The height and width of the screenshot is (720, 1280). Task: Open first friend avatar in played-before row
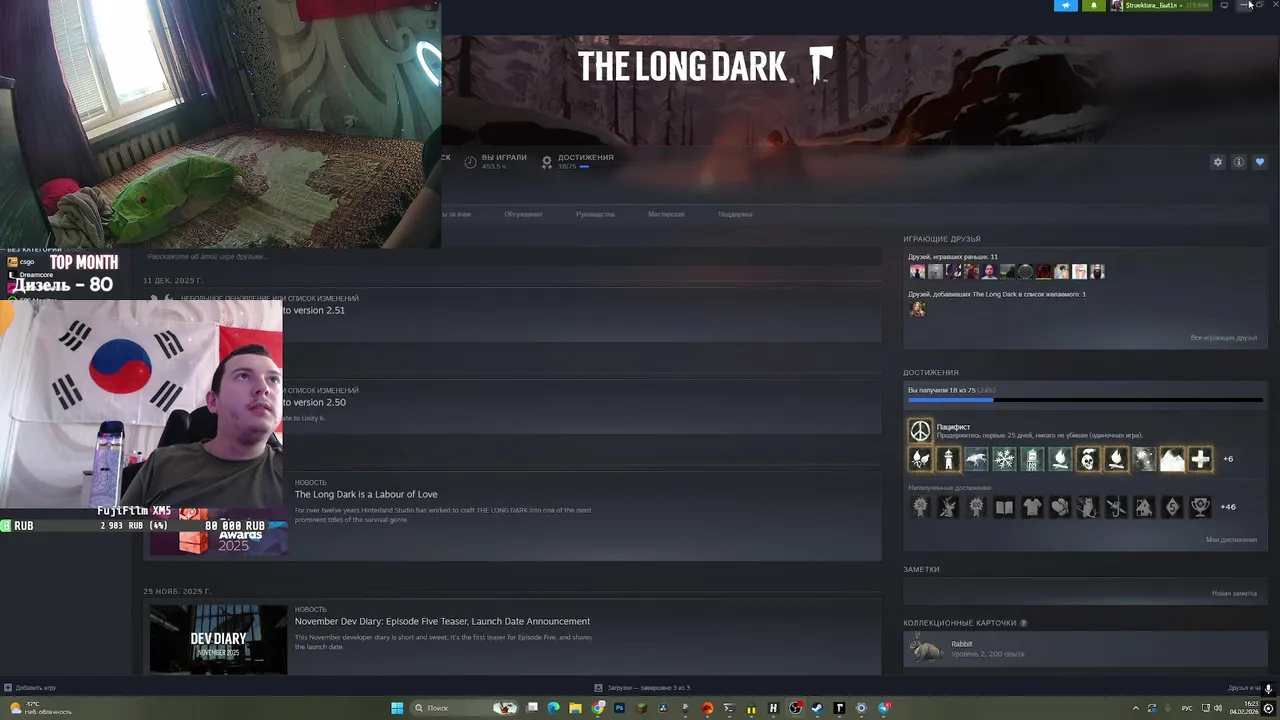point(916,271)
